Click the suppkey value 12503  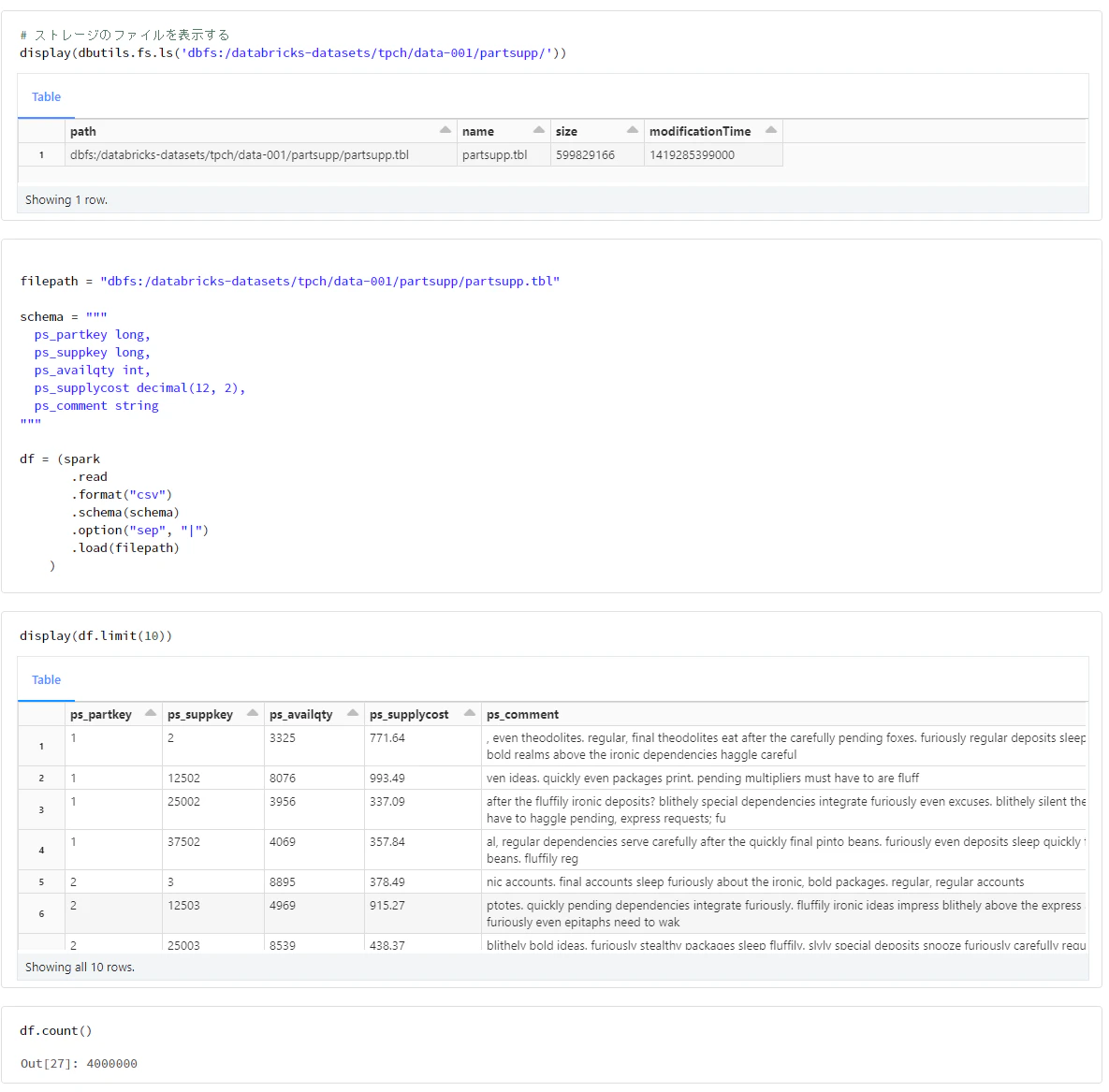(x=183, y=905)
